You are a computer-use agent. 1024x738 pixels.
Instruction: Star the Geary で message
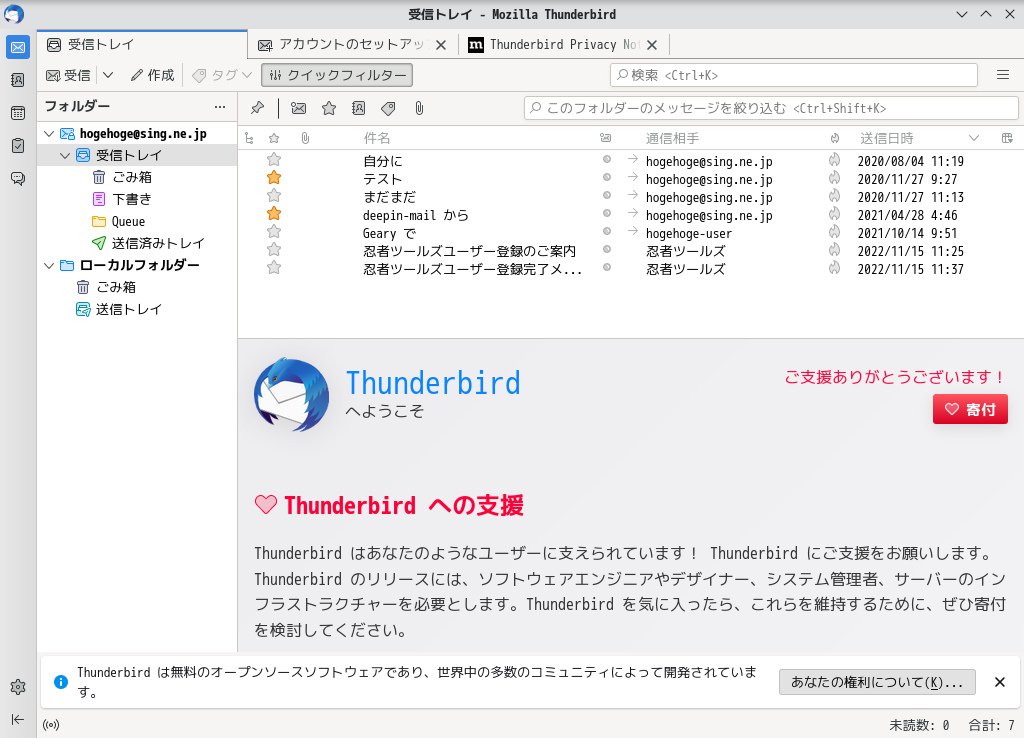pos(274,231)
